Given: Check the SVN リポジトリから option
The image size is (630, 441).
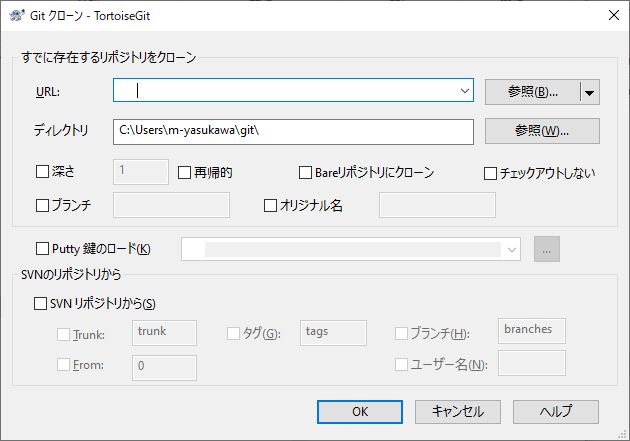Looking at the screenshot, I should (40, 303).
